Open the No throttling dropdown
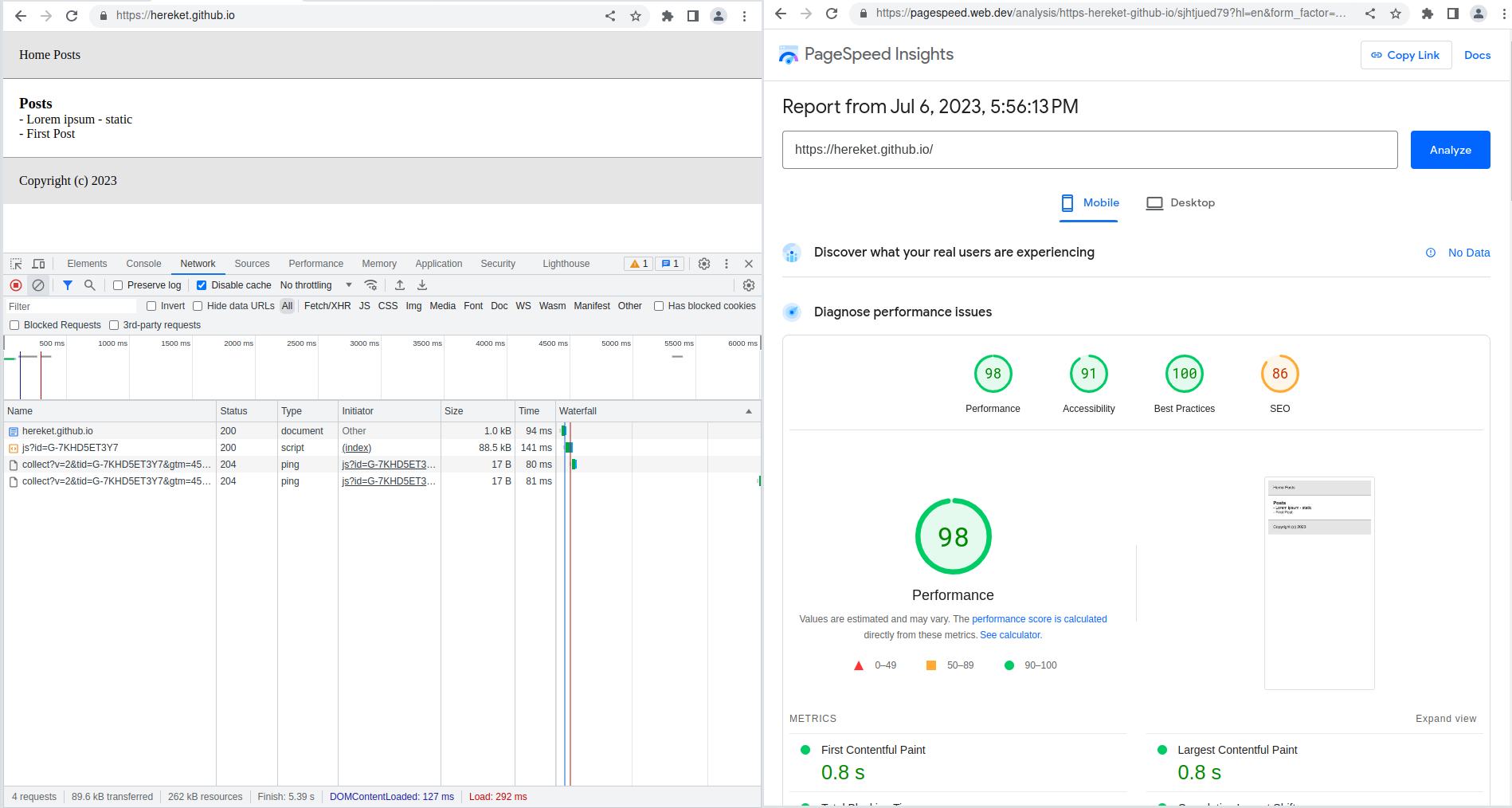This screenshot has height=808, width=1512. tap(316, 285)
